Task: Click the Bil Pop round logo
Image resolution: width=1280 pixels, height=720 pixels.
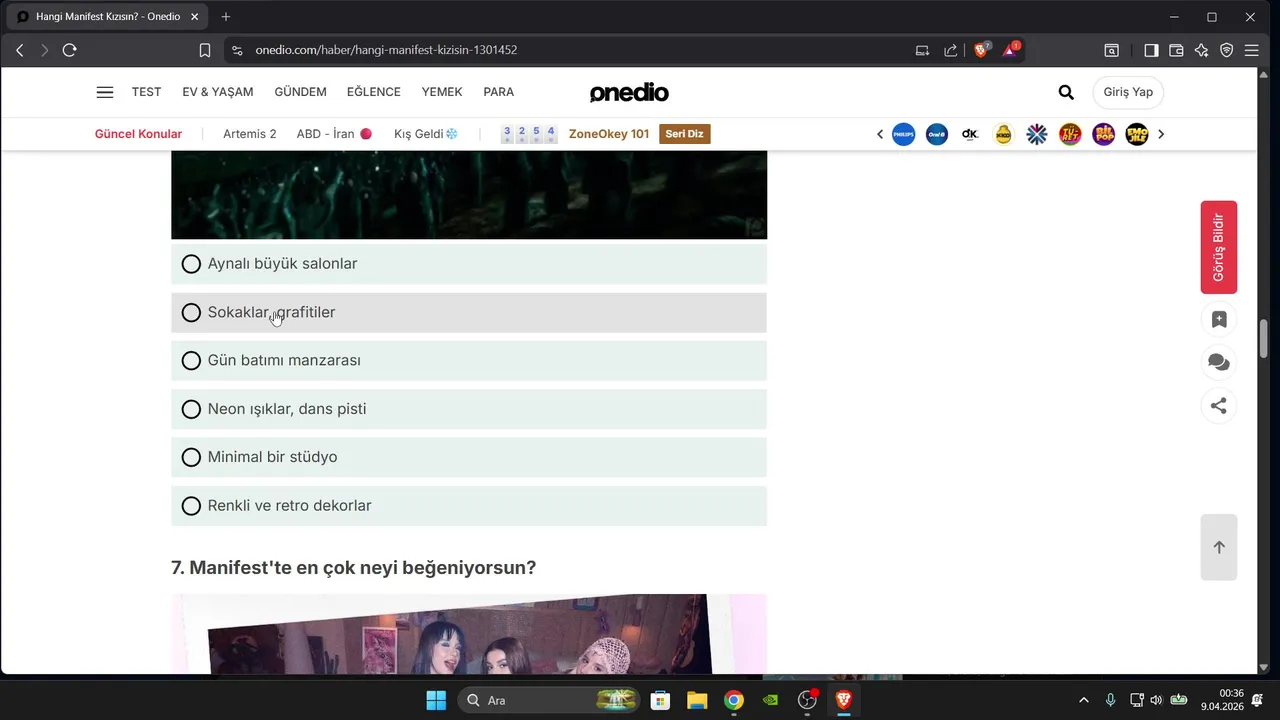Action: coord(1104,134)
